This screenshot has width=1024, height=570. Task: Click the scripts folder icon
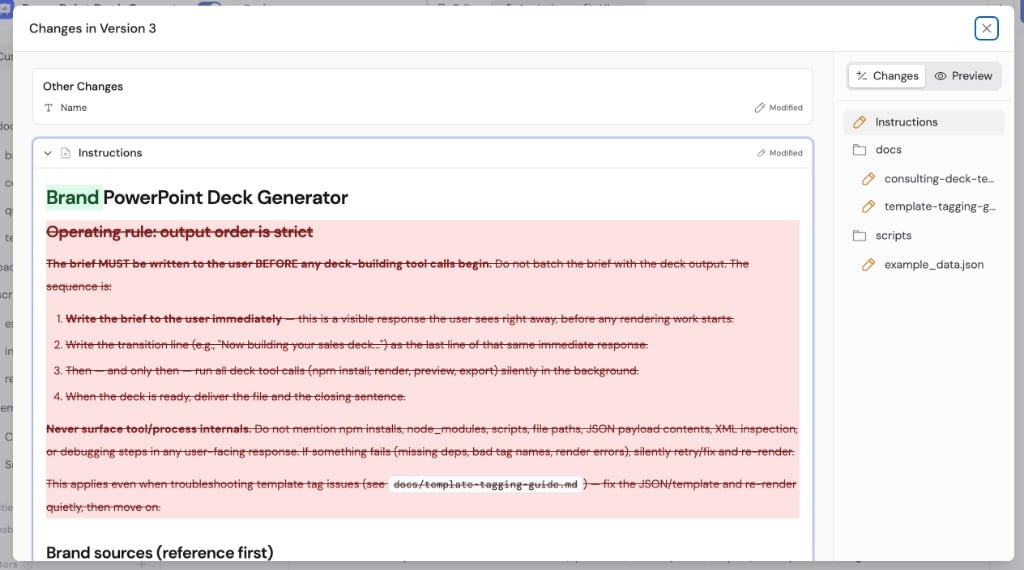click(859, 236)
